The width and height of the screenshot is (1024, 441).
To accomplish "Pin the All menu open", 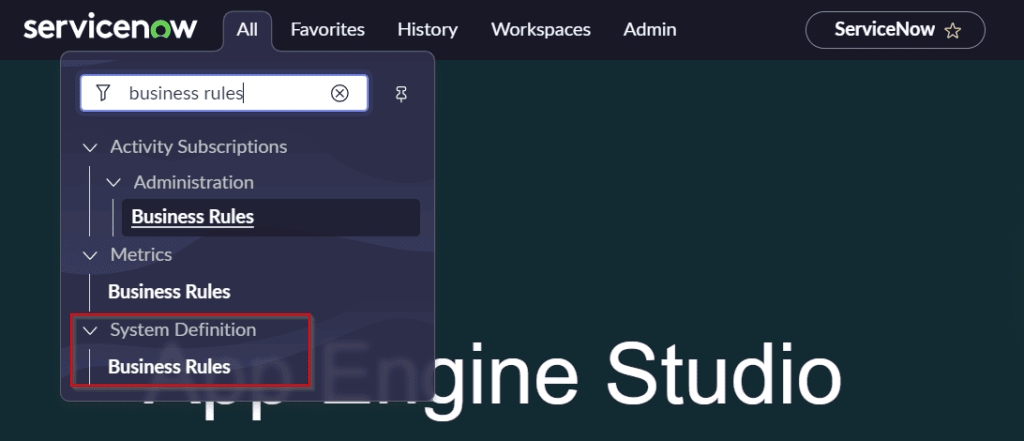I will 402,94.
